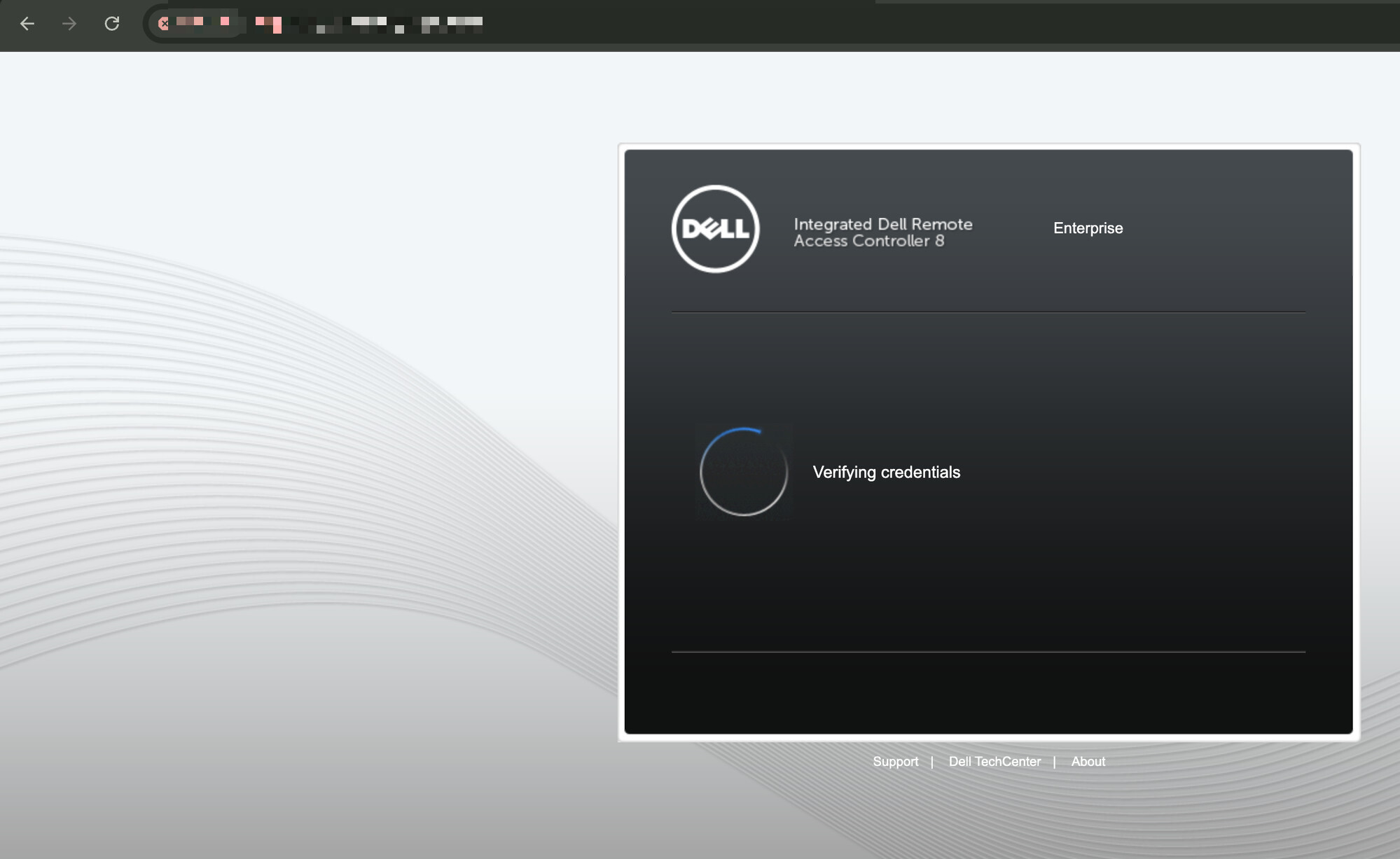Viewport: 1400px width, 859px height.
Task: Click the Verifying credentials loading spinner
Action: [x=744, y=472]
